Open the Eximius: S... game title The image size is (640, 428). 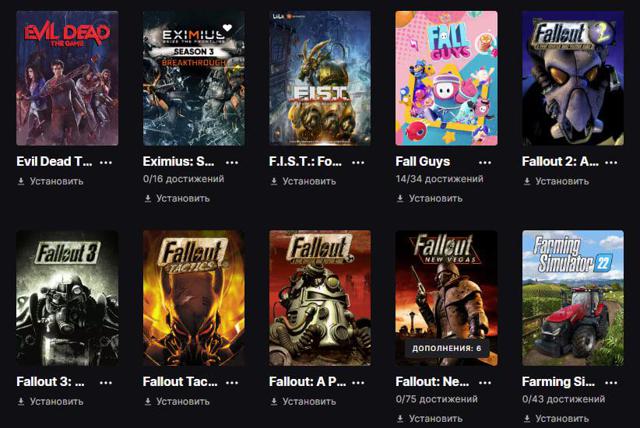click(178, 162)
